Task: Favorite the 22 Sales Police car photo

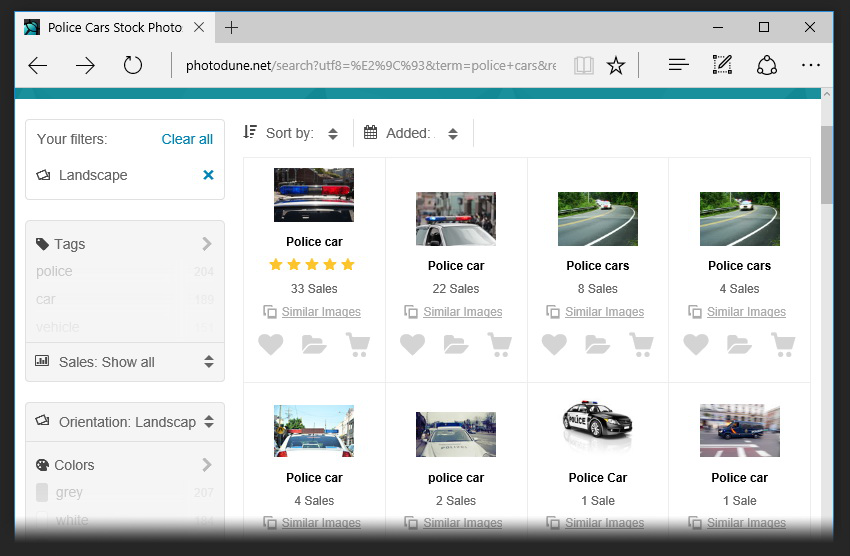Action: pos(413,345)
